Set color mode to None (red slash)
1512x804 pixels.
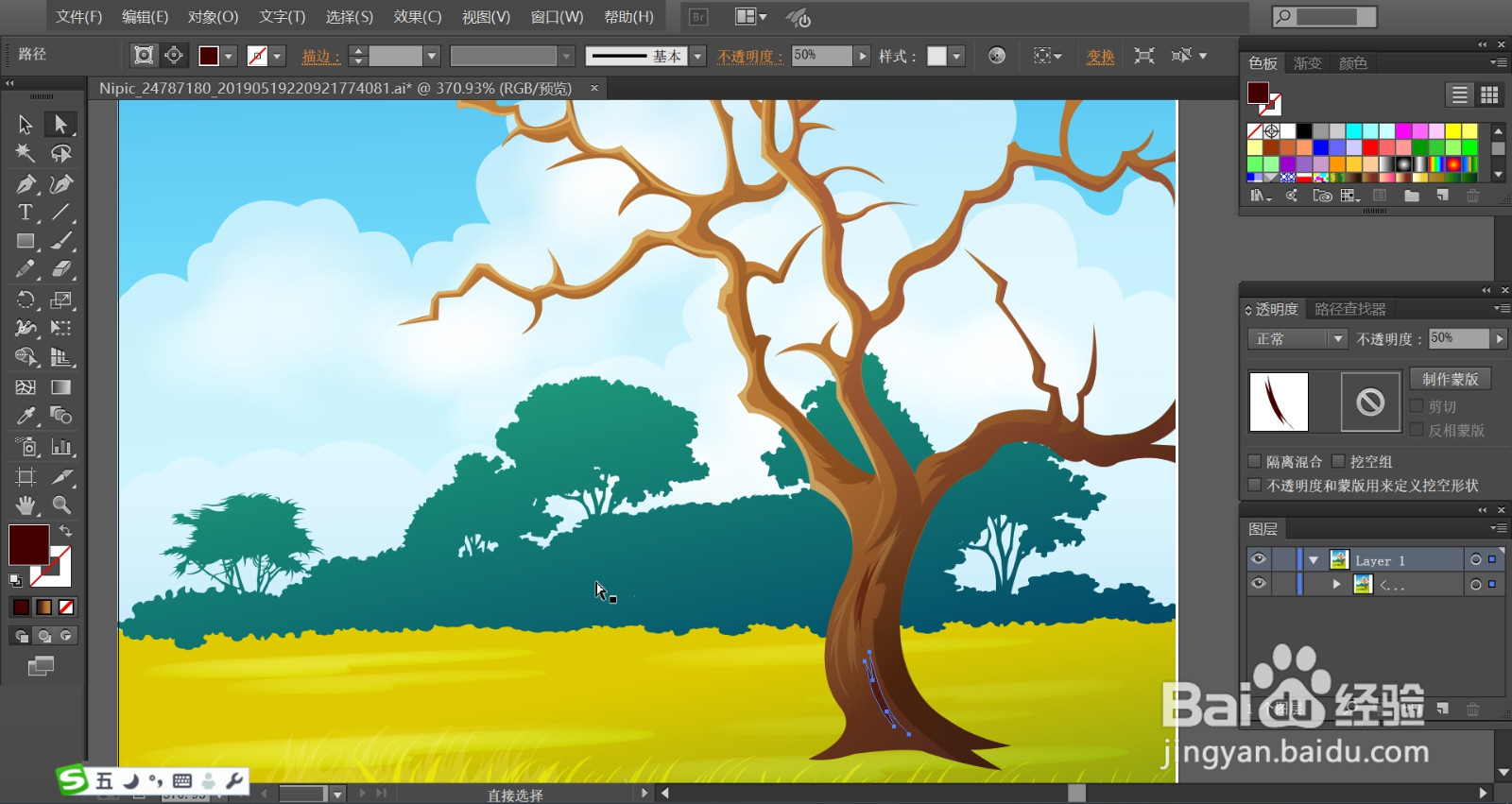(66, 607)
